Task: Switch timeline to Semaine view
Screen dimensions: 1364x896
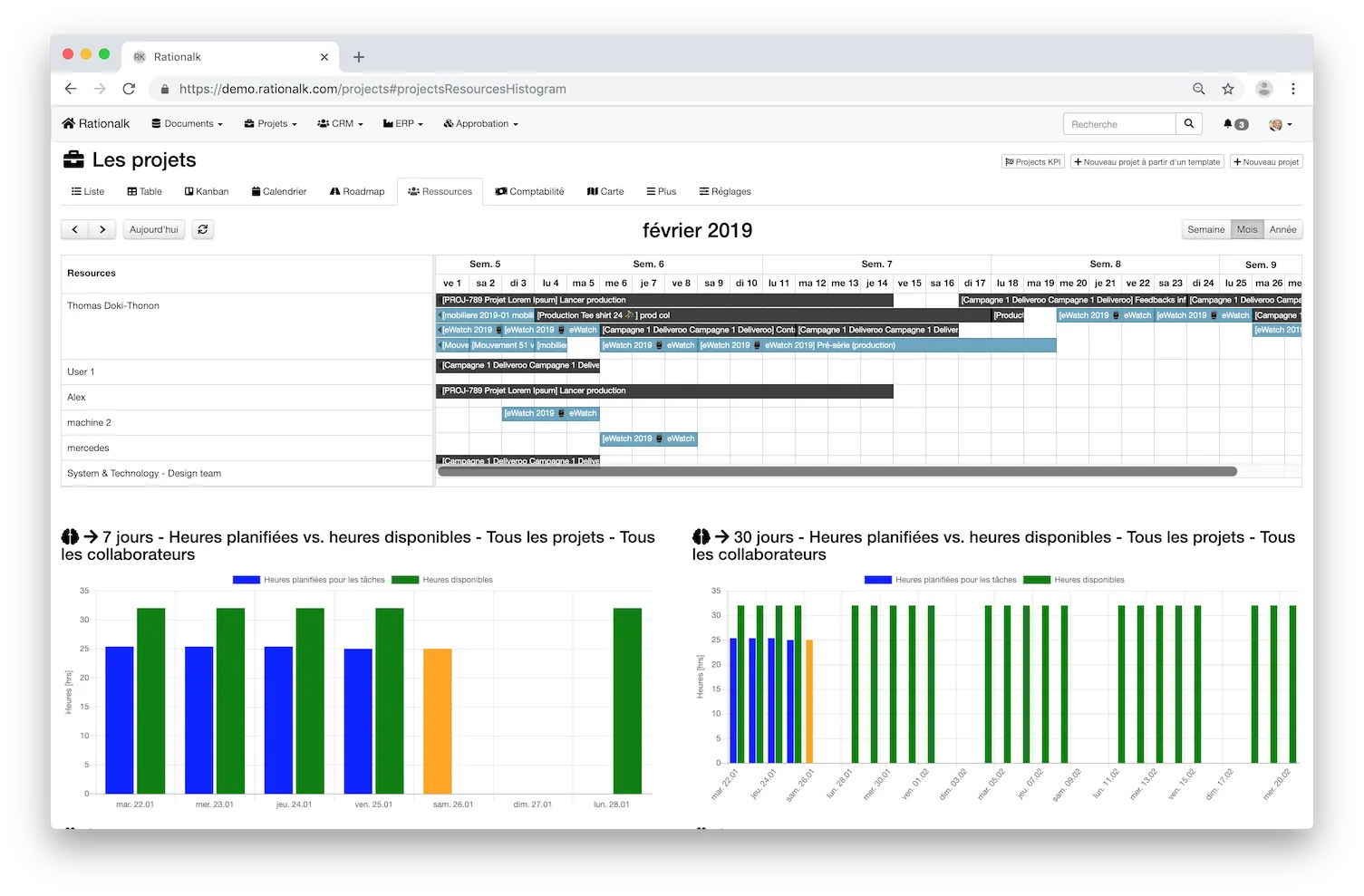Action: pyautogui.click(x=1205, y=229)
